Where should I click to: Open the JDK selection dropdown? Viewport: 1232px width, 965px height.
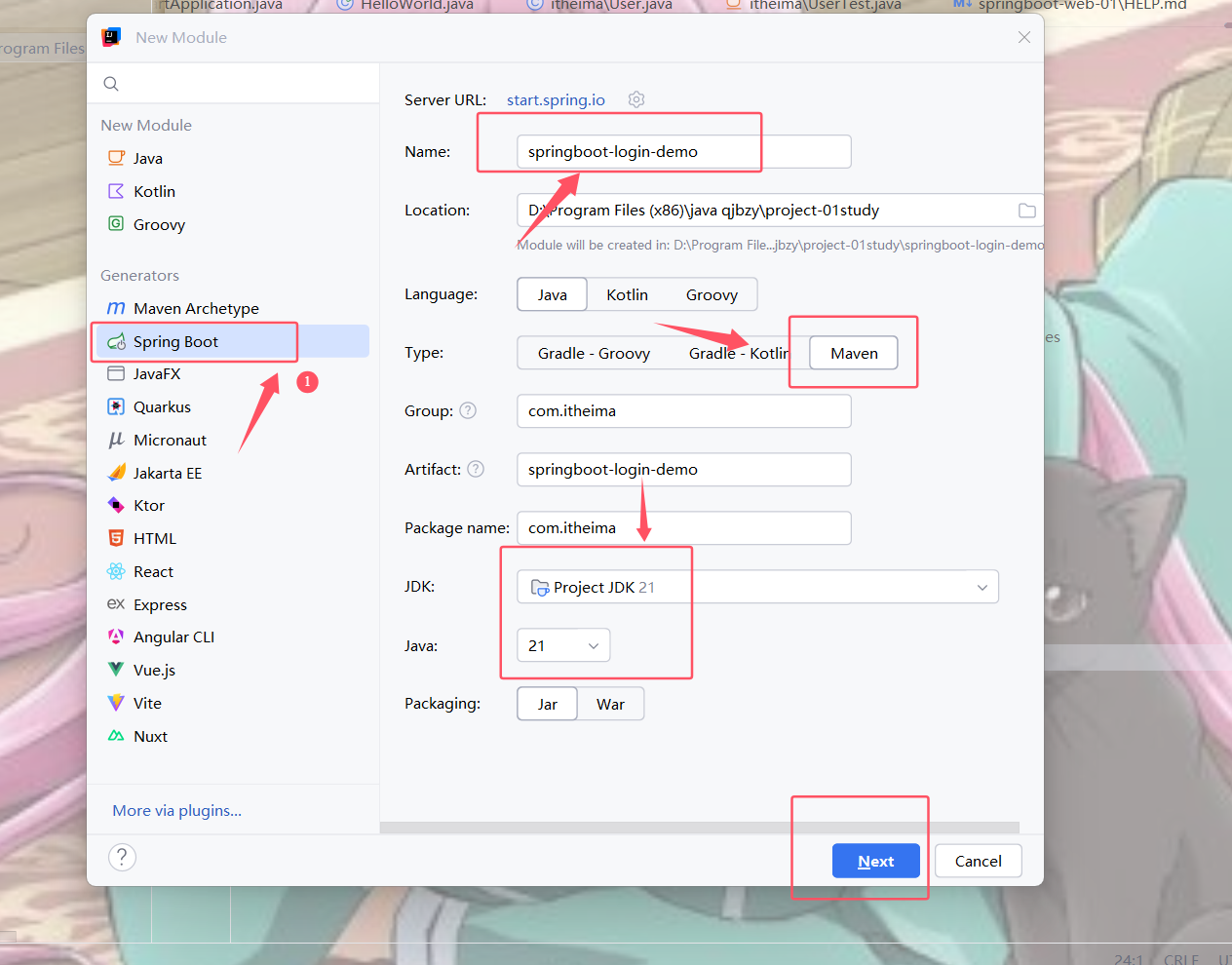[982, 586]
